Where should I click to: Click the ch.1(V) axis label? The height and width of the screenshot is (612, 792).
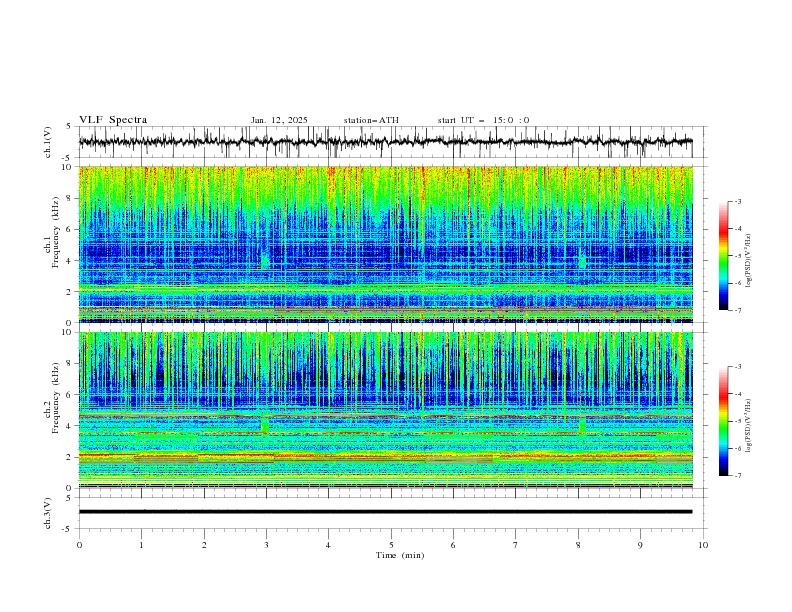click(x=48, y=142)
